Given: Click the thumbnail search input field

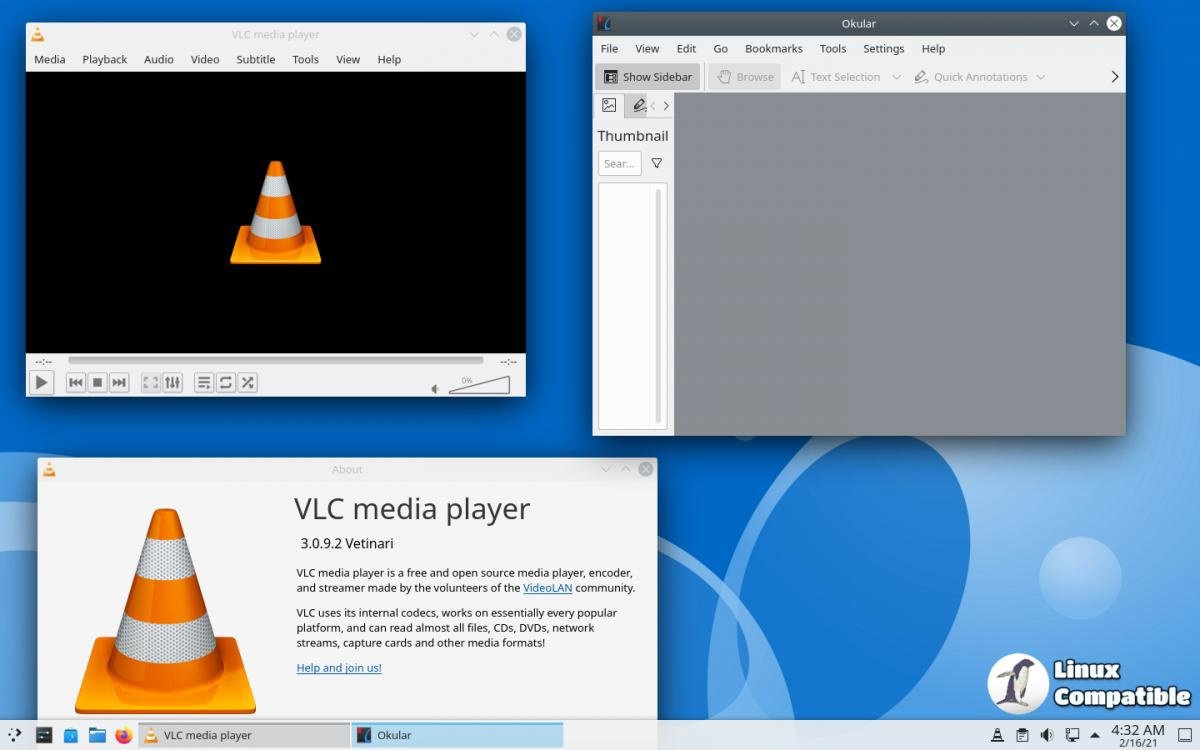Looking at the screenshot, I should 619,163.
